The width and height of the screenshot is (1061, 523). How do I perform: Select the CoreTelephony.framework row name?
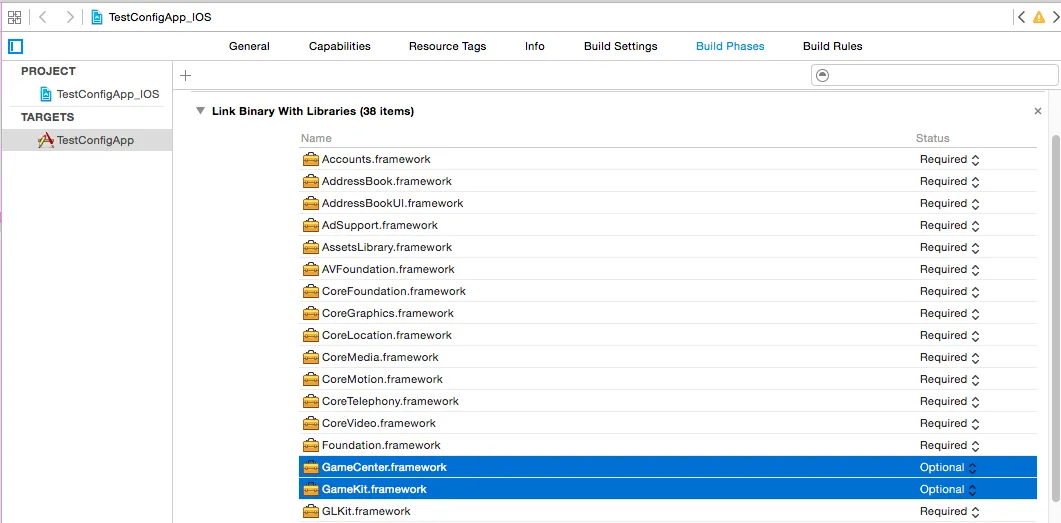pos(390,401)
